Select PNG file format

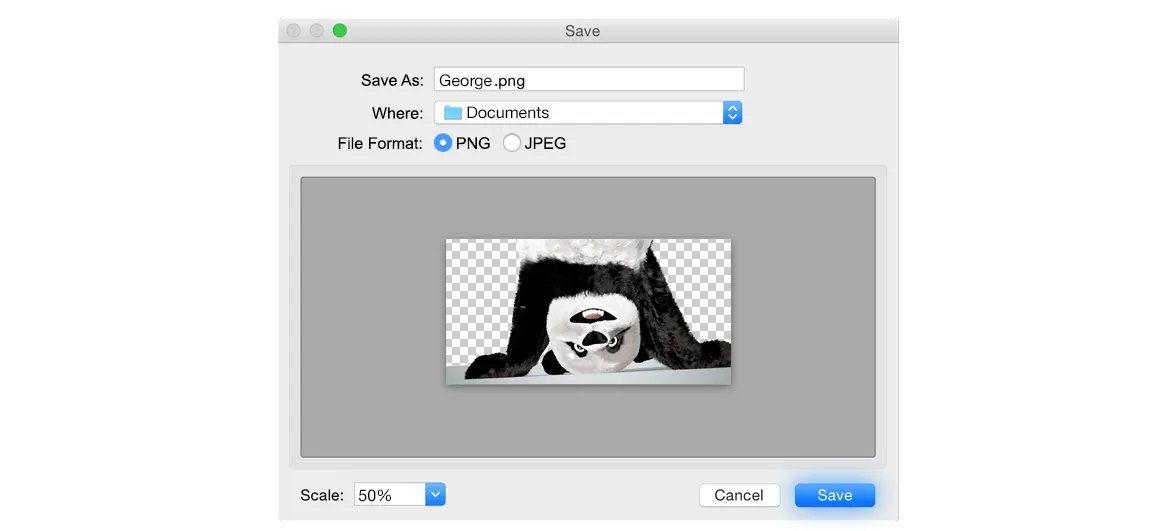pyautogui.click(x=443, y=142)
